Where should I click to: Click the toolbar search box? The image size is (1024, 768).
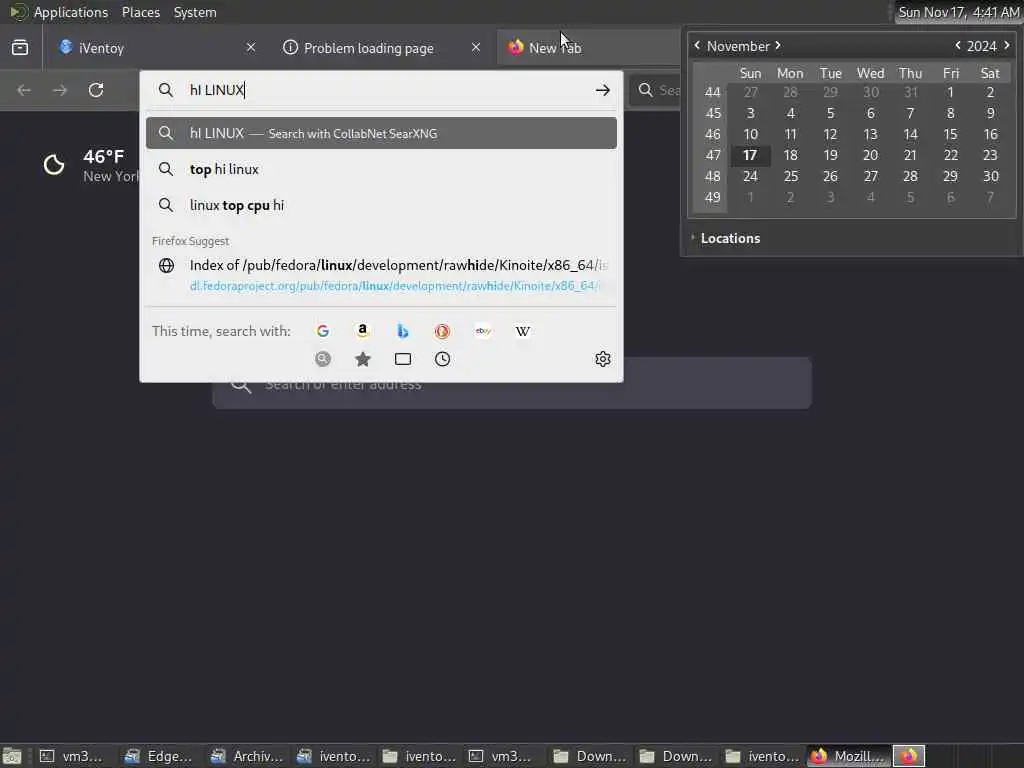pos(656,90)
